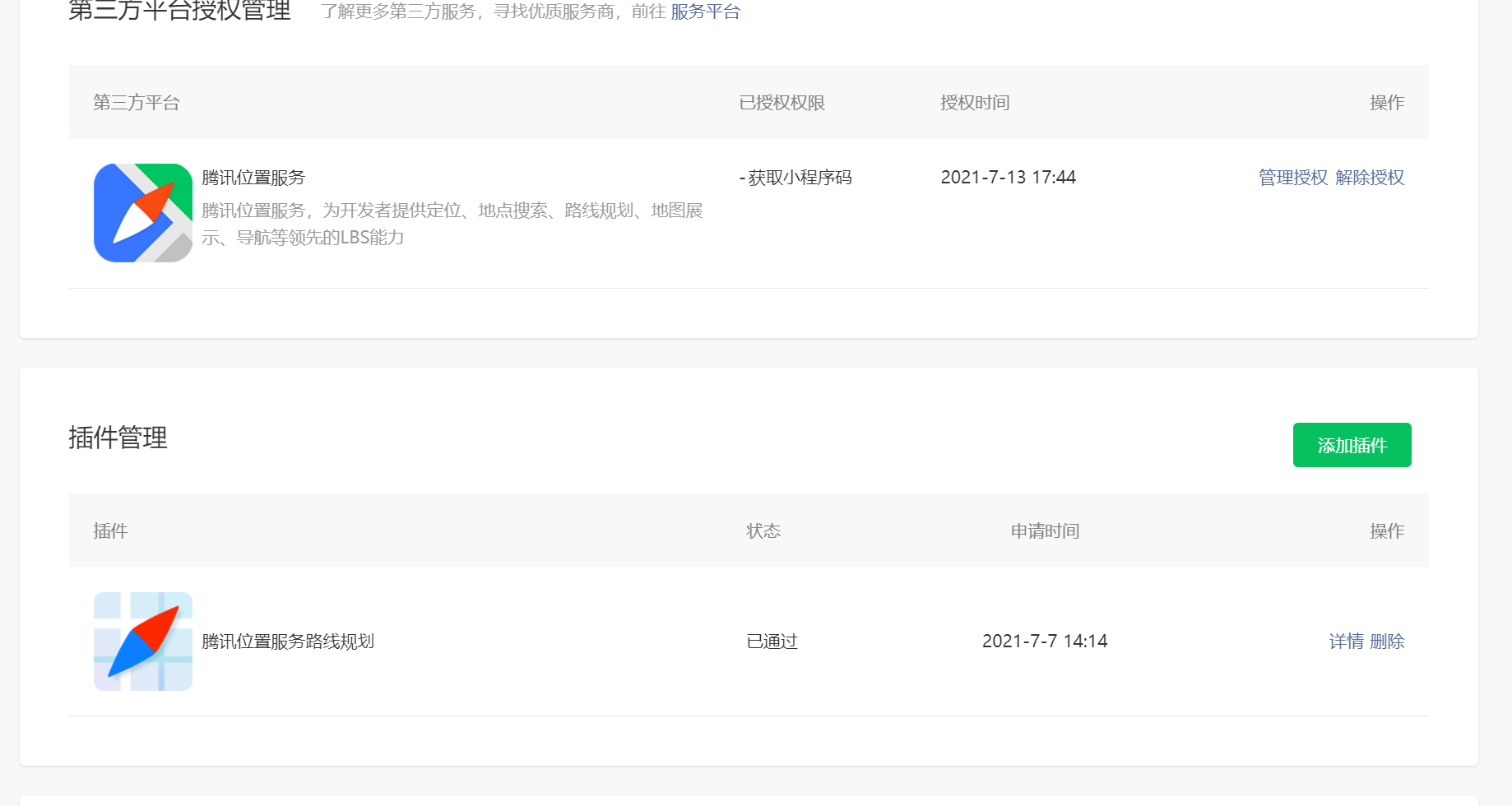
Task: Click the 插件管理 section heading
Action: (118, 438)
